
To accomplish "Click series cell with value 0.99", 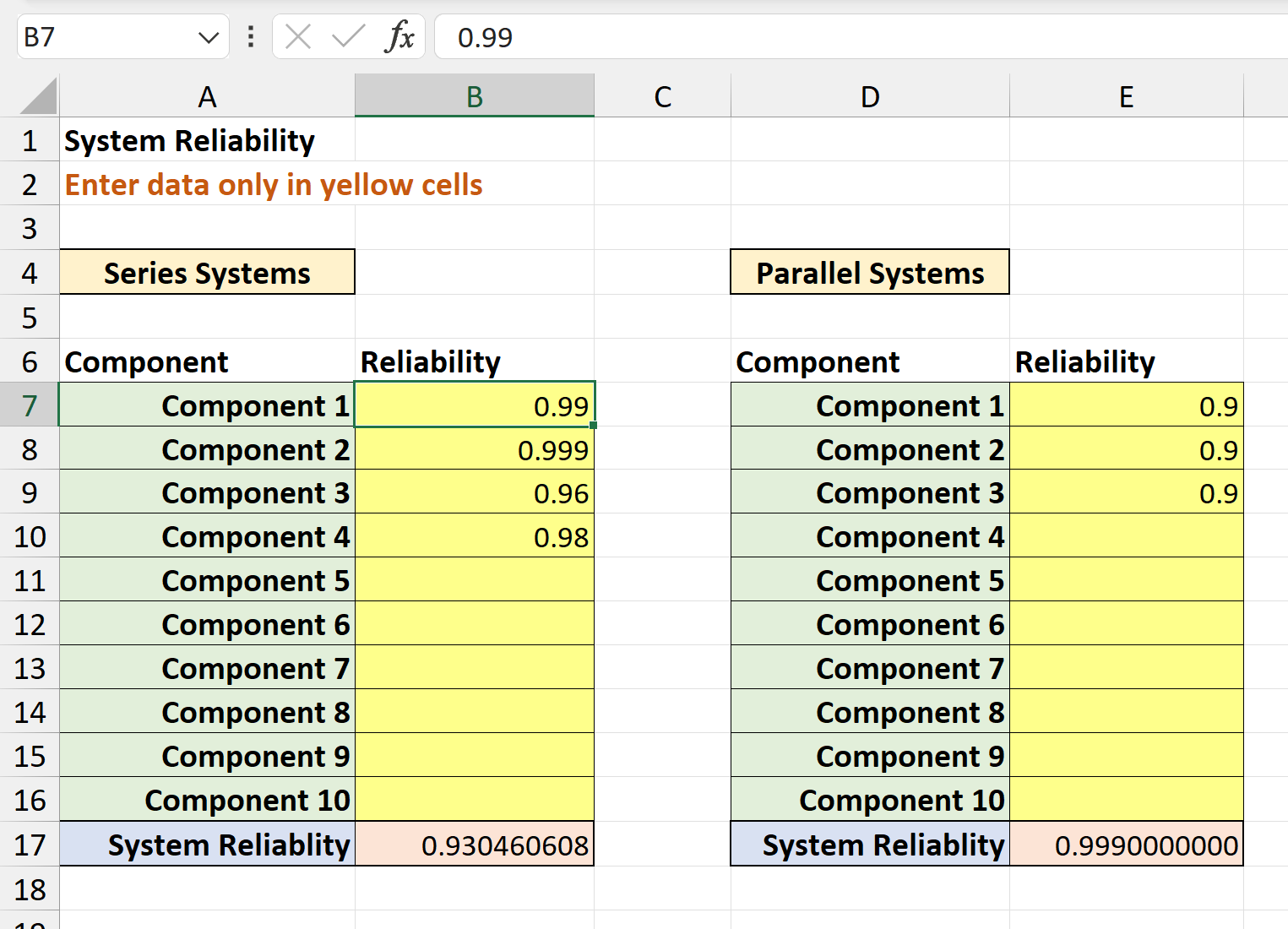I will [x=475, y=405].
